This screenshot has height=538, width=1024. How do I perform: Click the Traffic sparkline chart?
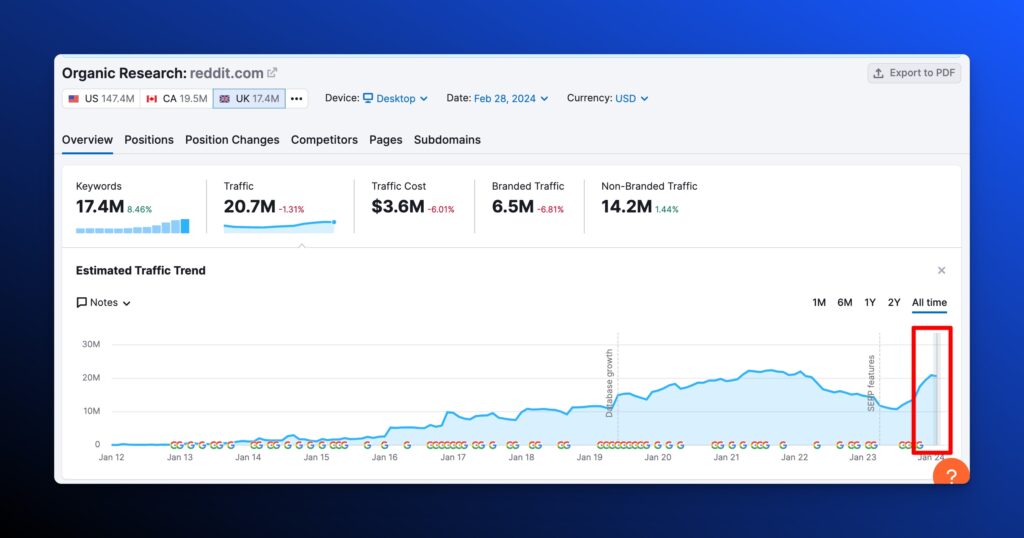pos(279,226)
